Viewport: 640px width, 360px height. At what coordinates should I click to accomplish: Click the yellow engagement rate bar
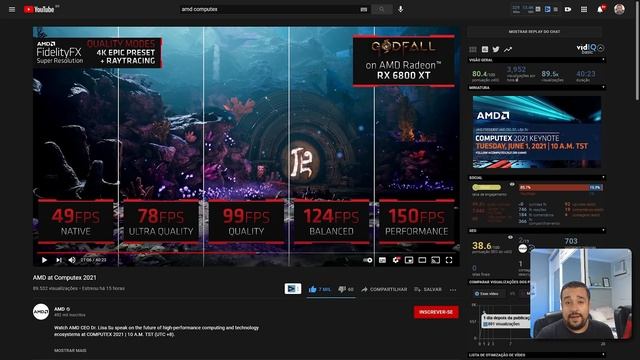(x=487, y=187)
